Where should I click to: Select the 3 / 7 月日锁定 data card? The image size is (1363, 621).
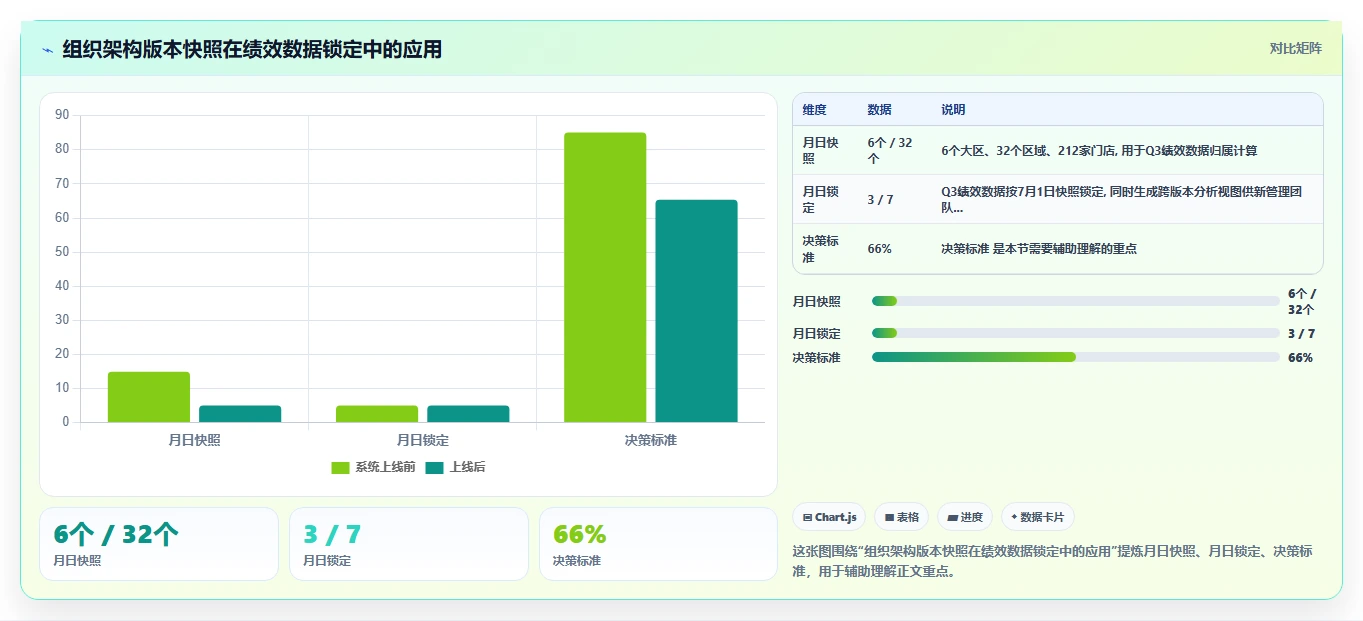[x=409, y=544]
